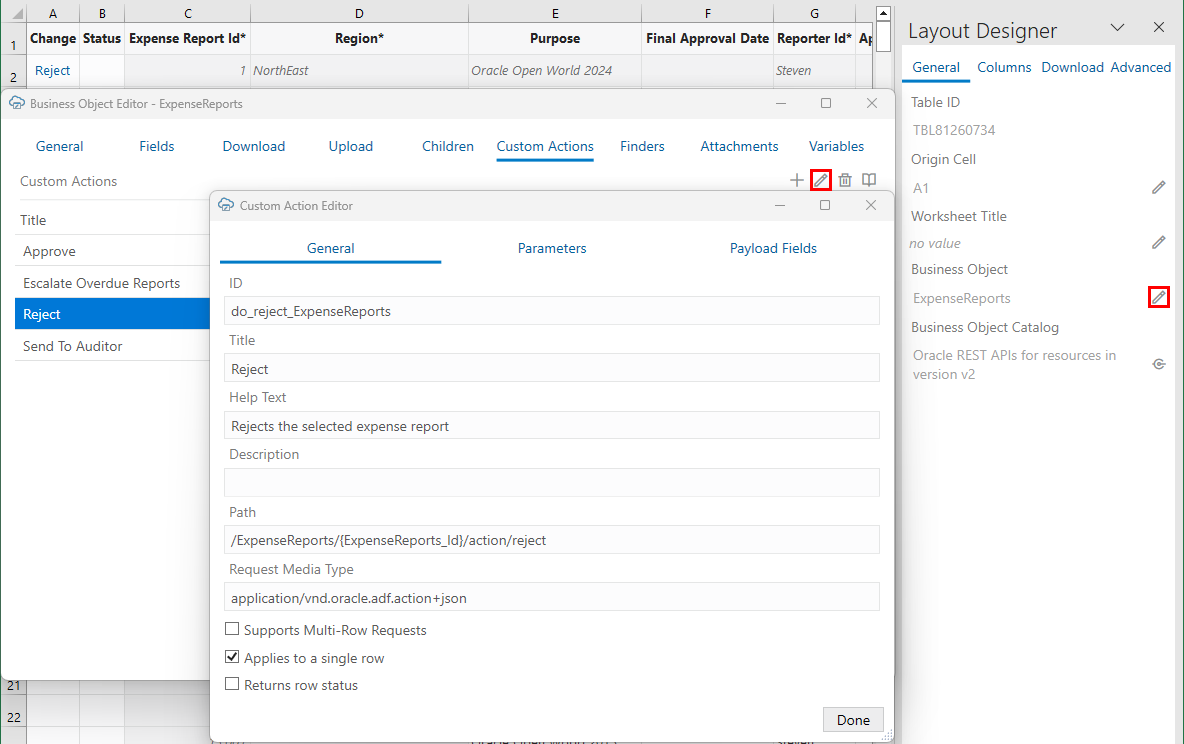Screen dimensions: 1184x744
Task: Click inside the Help Text field
Action: click(552, 424)
